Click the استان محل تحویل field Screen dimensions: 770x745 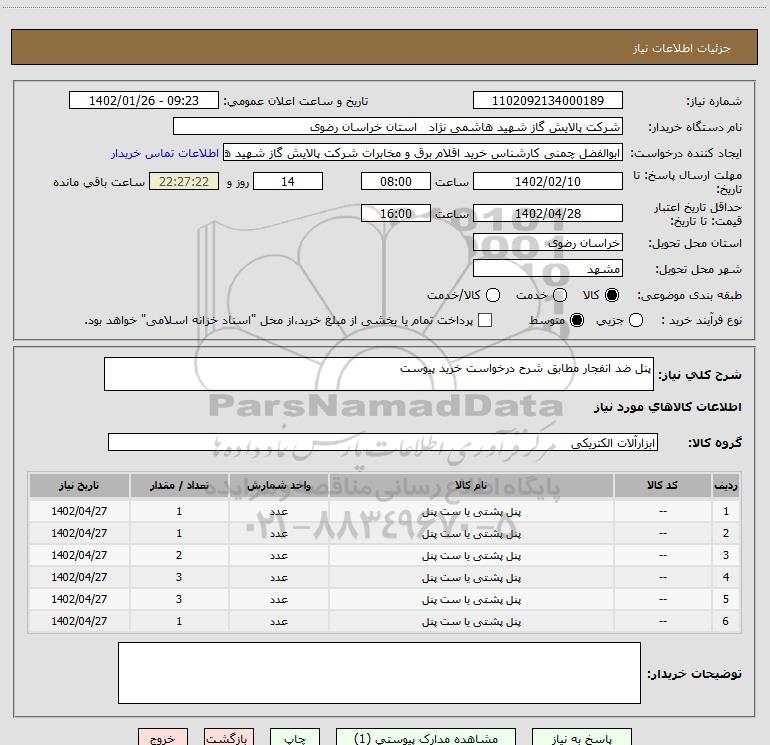[x=547, y=242]
